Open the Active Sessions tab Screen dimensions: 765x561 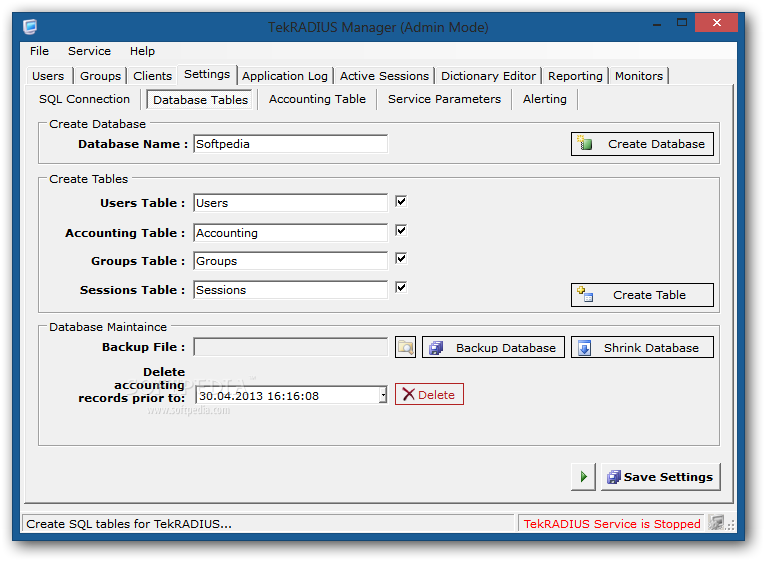(x=384, y=76)
